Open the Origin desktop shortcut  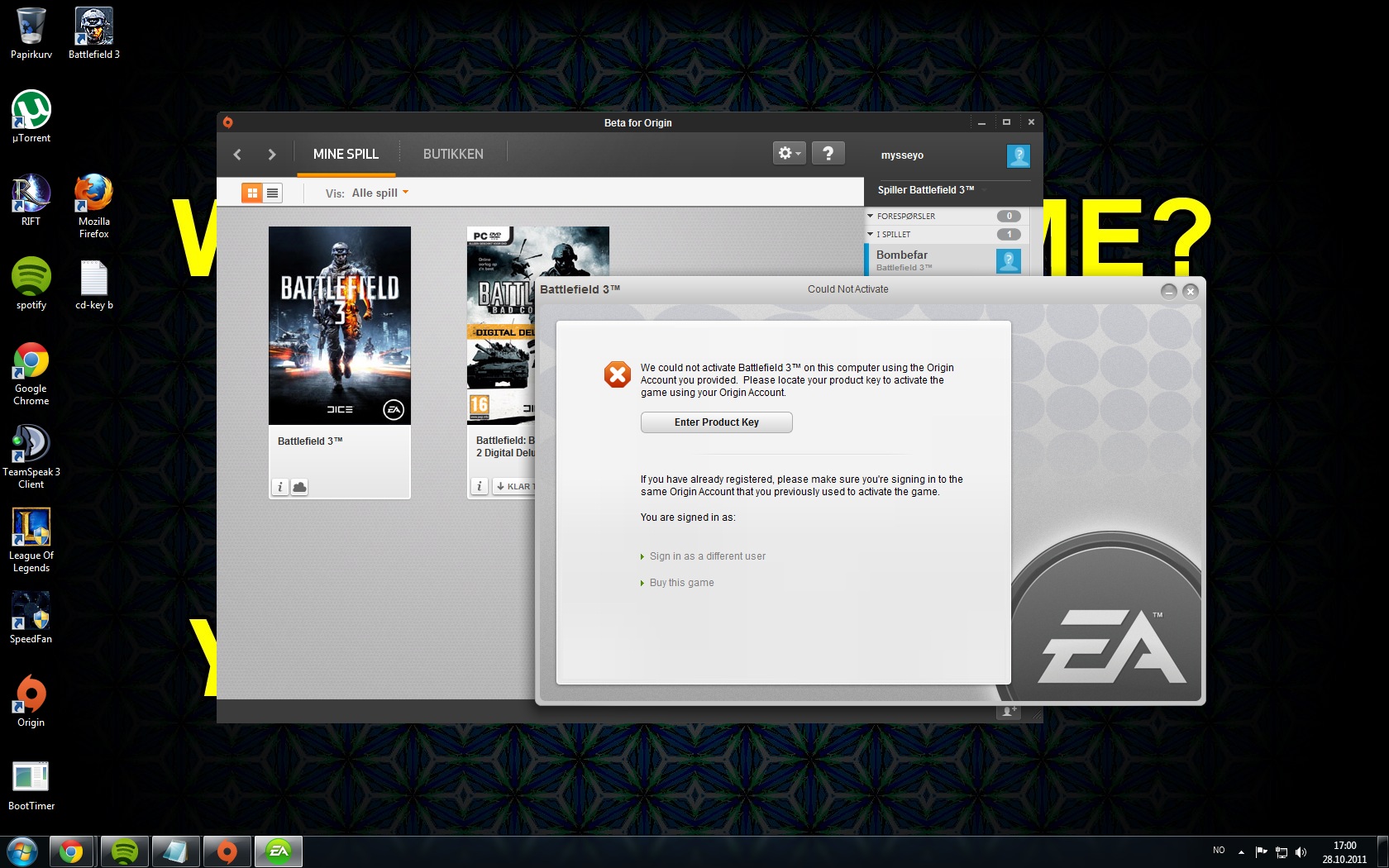(31, 701)
